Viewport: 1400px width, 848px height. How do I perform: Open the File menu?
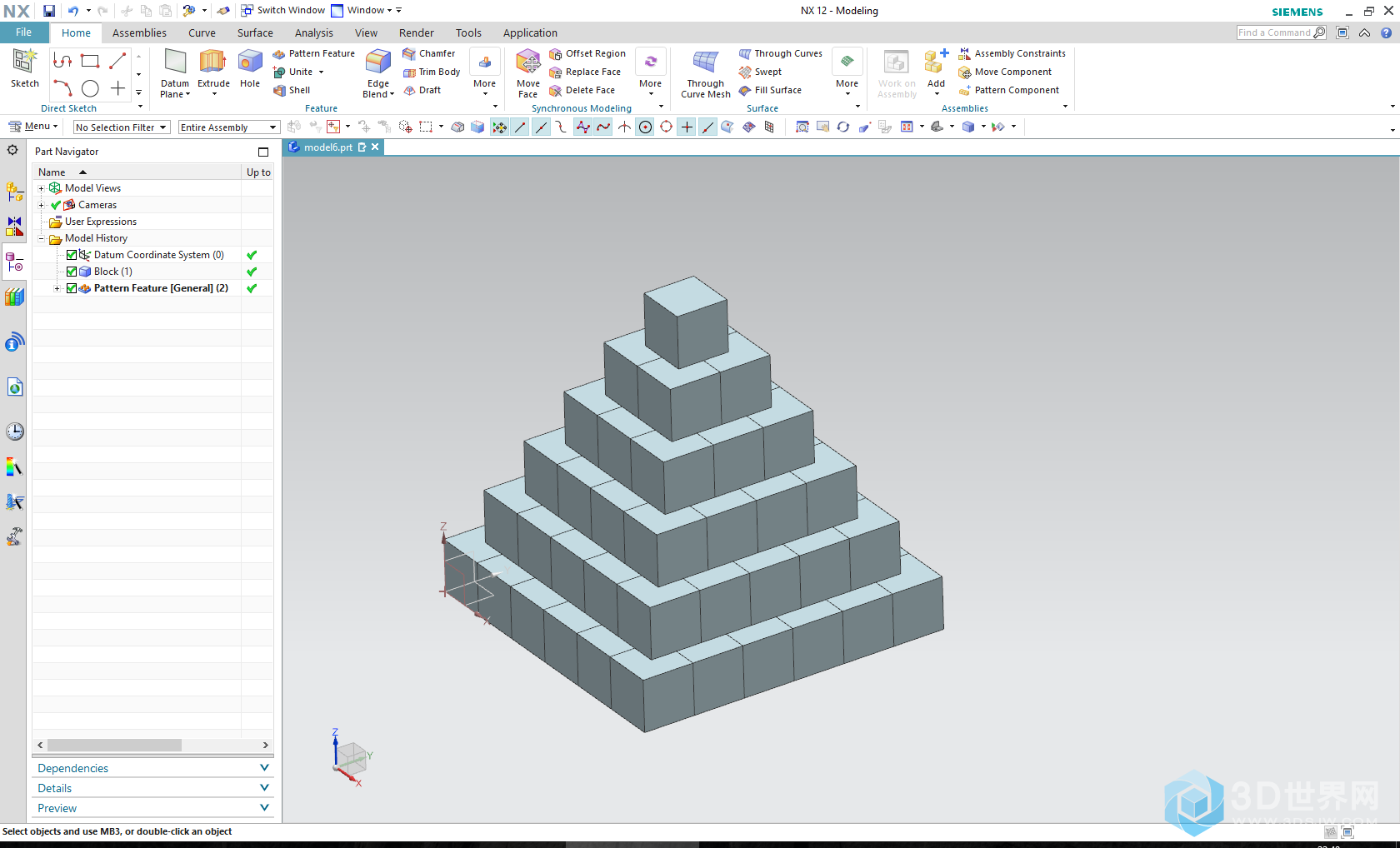[23, 32]
